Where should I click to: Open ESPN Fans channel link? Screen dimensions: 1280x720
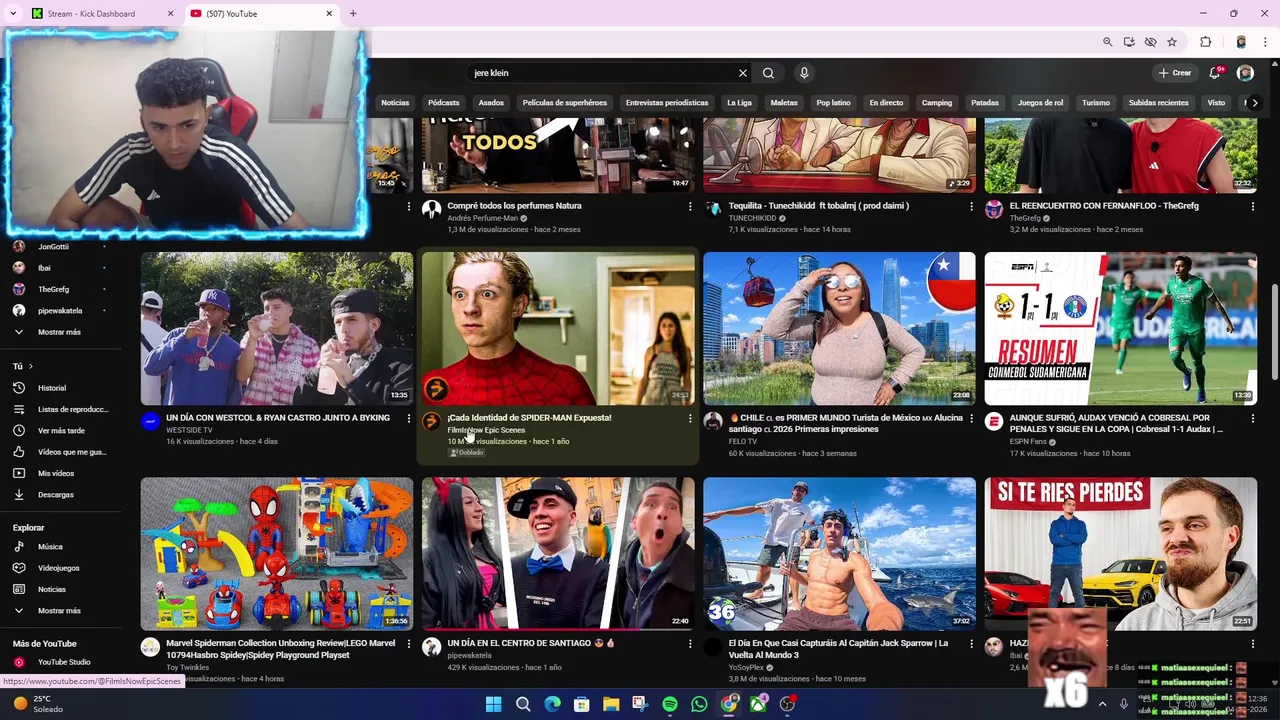click(1031, 441)
